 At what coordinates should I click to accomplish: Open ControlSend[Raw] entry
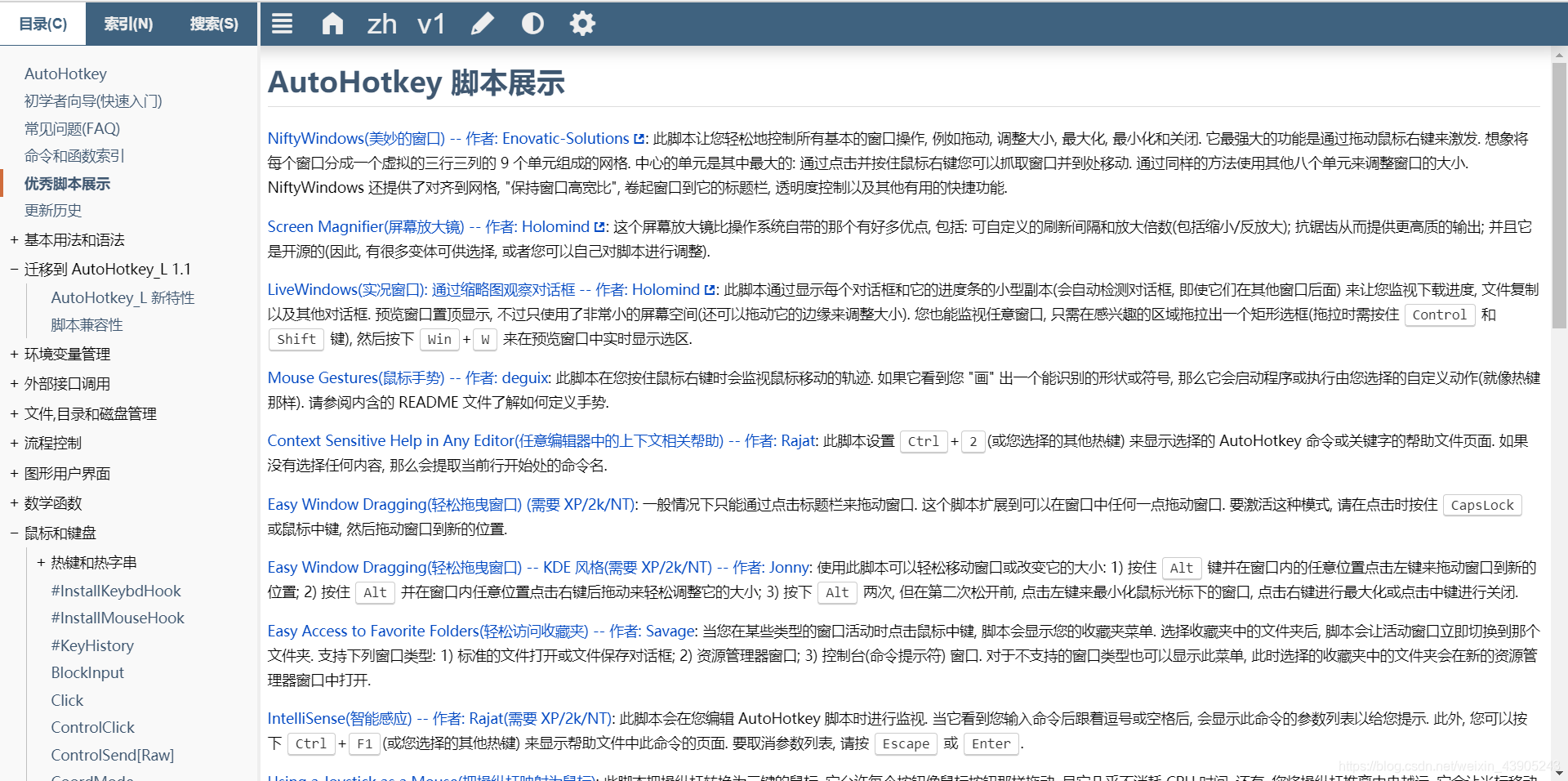[112, 755]
